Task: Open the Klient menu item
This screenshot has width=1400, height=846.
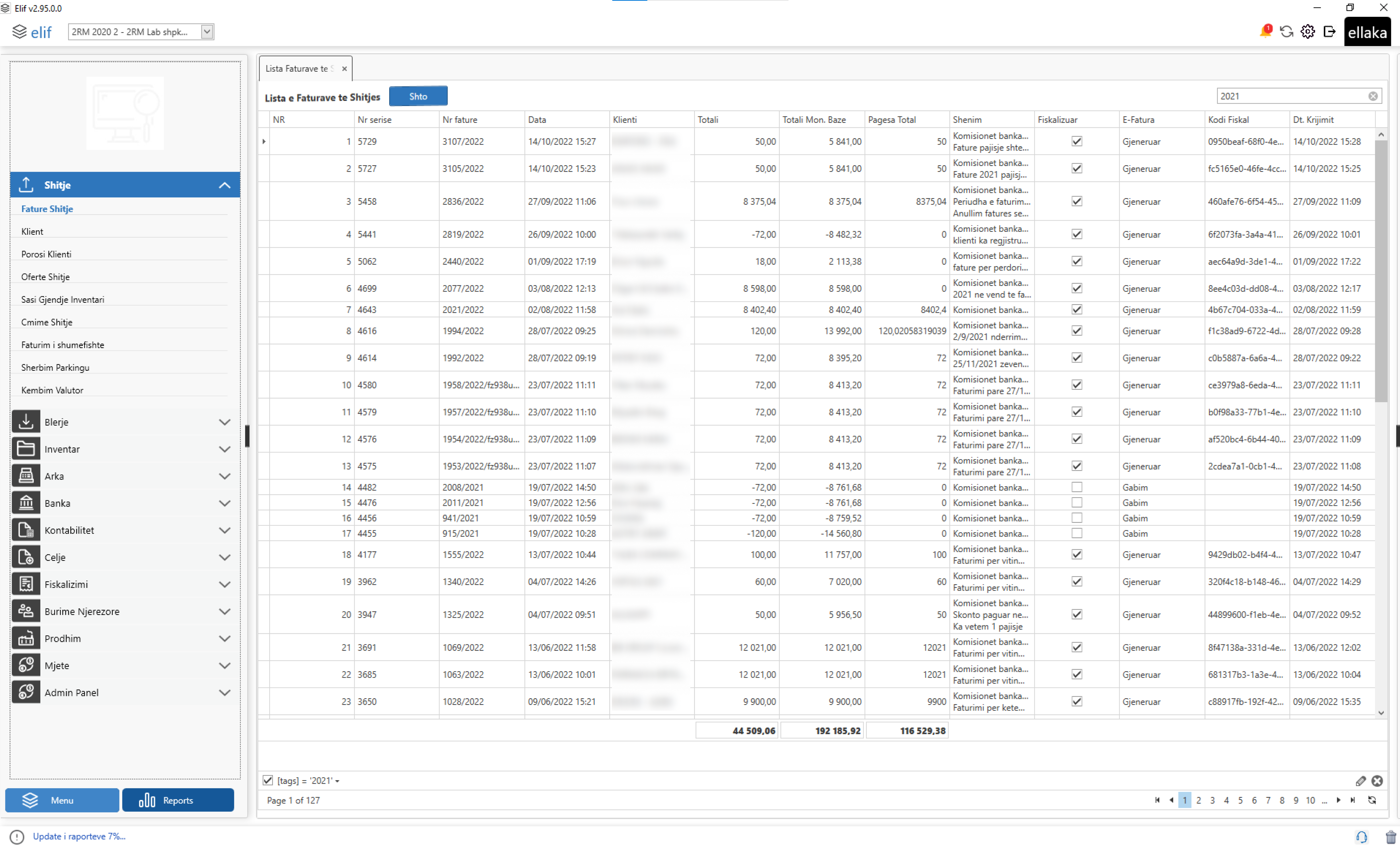Action: tap(32, 231)
